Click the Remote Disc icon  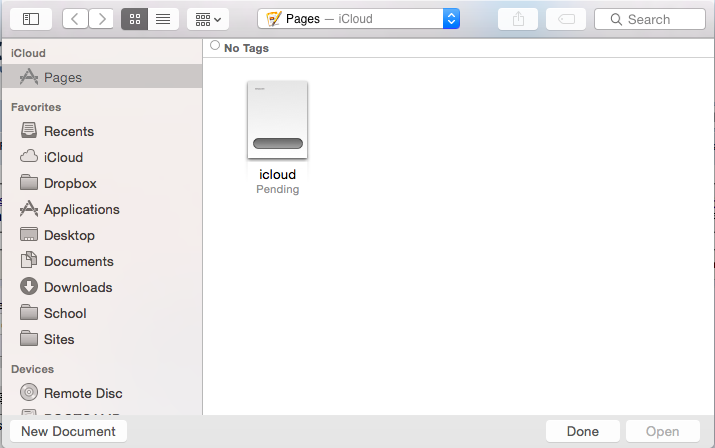click(x=29, y=392)
